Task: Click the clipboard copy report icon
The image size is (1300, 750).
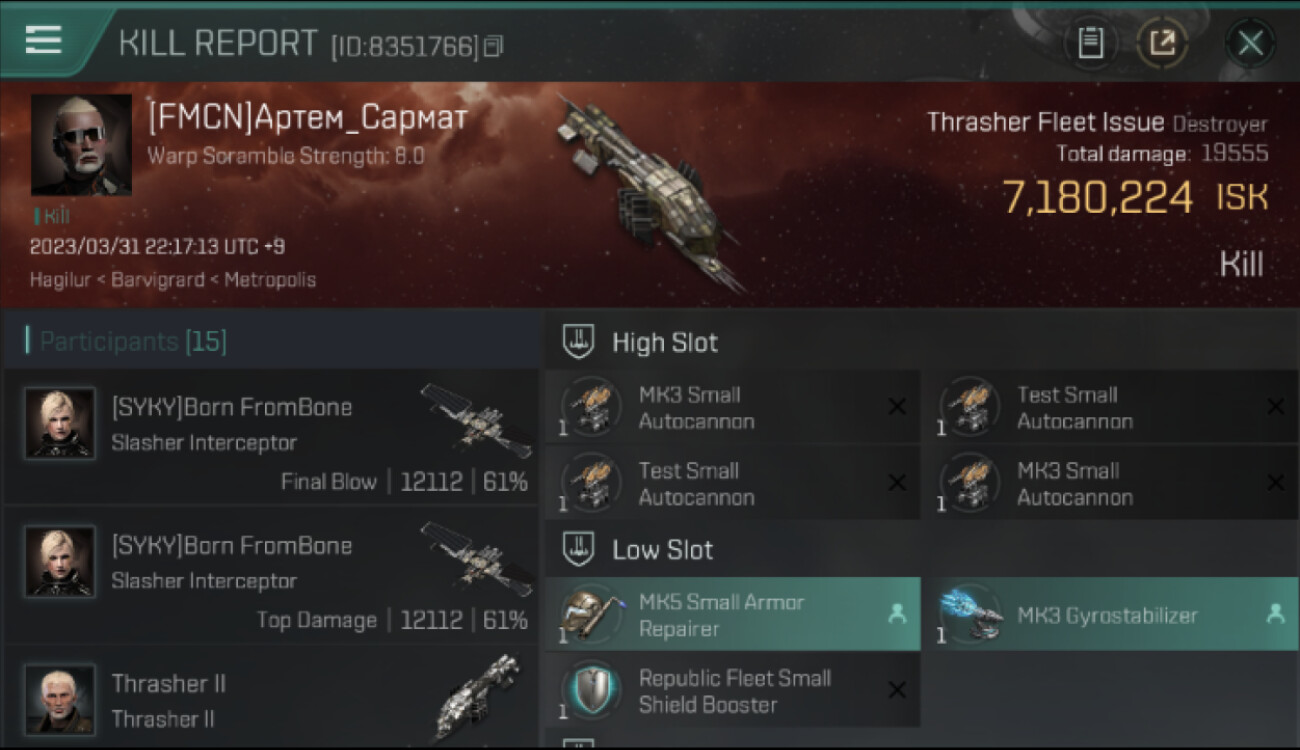Action: pyautogui.click(x=1090, y=42)
